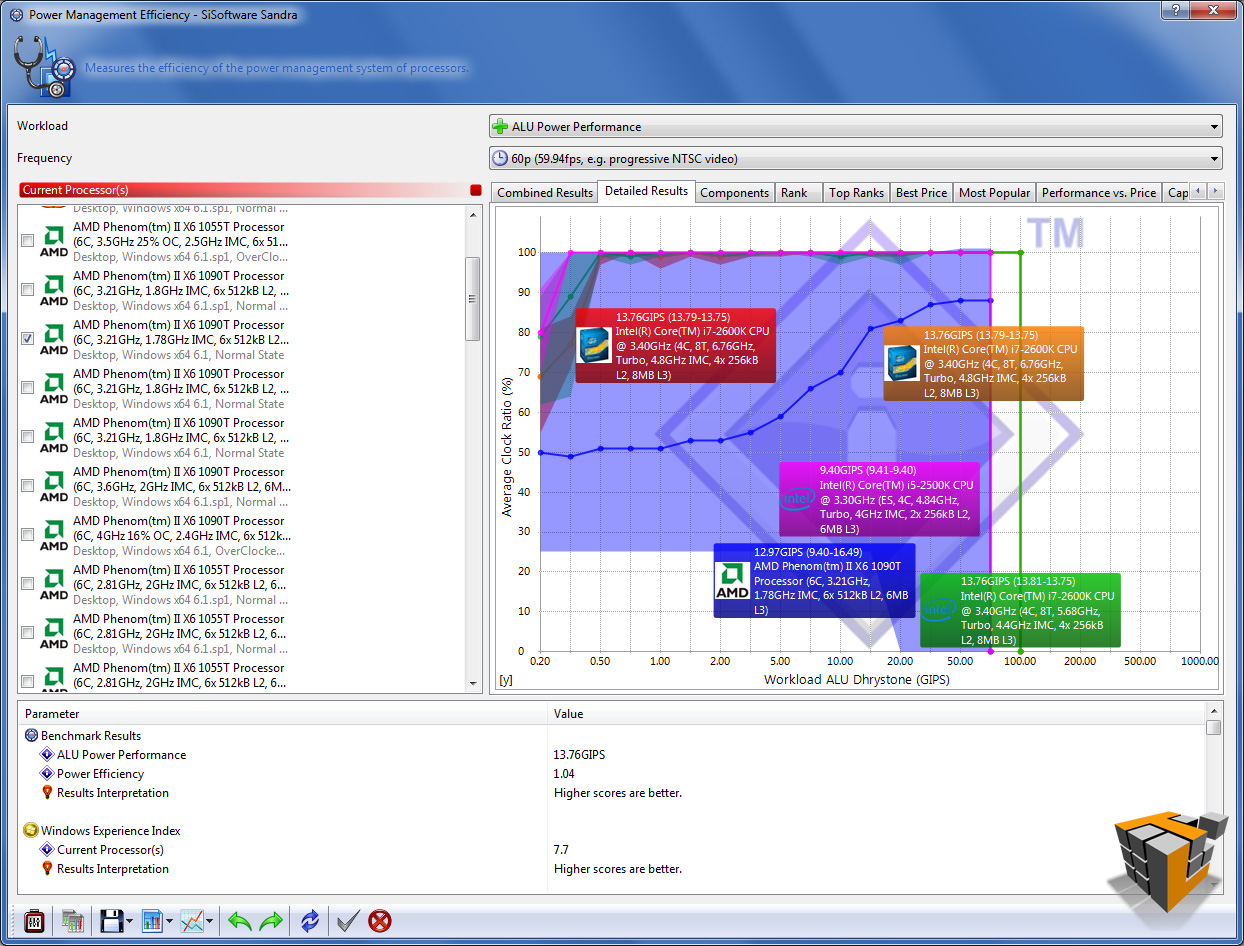Screen dimensions: 1244x946
Task: Click the diamond icon beside Current Processor(s) parameter
Action: click(x=46, y=850)
